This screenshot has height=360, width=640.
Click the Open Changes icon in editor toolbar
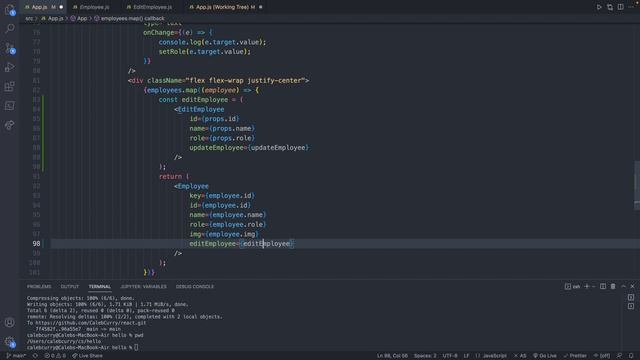[610, 7]
